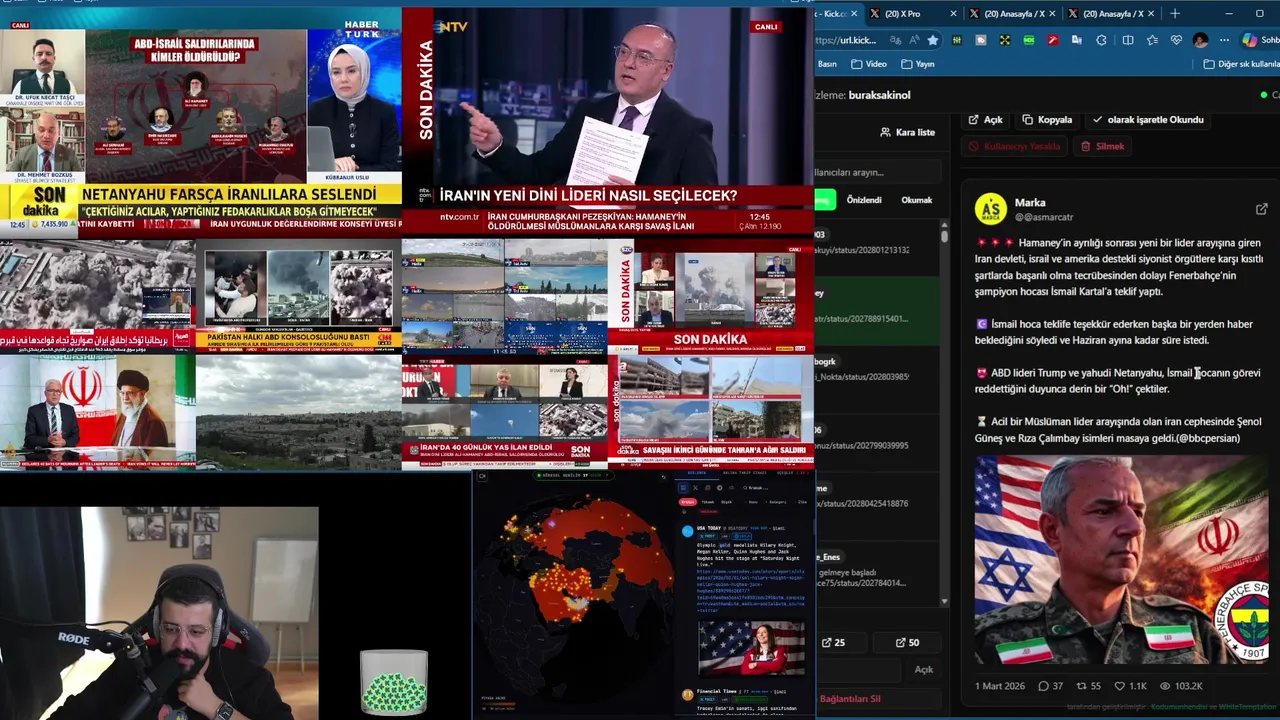The image size is (1280, 720).
Task: Click the NTV live stream tile
Action: pos(608,120)
